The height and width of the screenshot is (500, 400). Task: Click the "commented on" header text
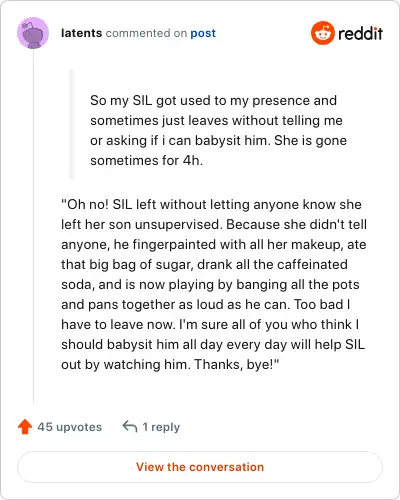point(146,33)
